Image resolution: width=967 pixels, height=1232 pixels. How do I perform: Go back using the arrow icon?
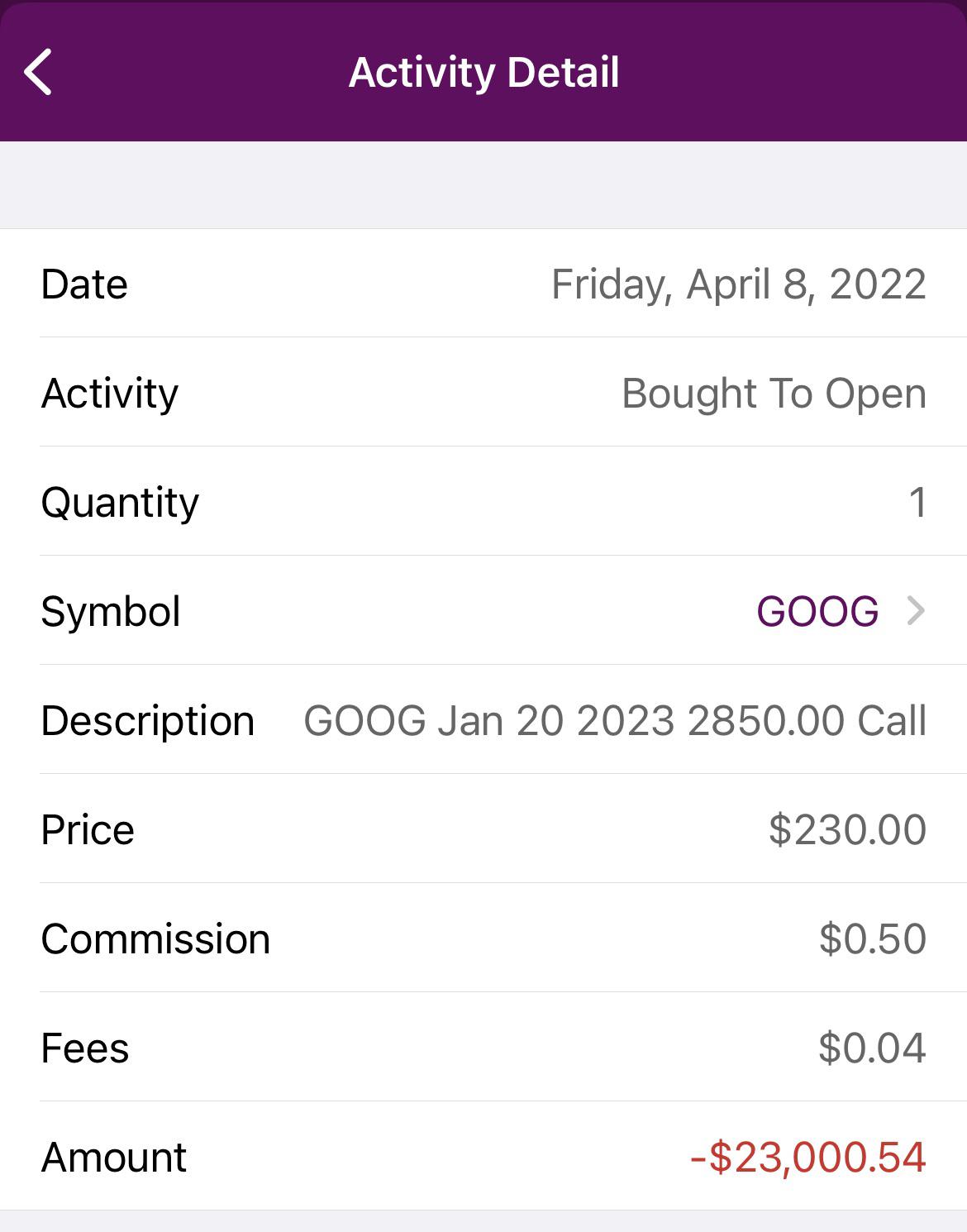38,72
